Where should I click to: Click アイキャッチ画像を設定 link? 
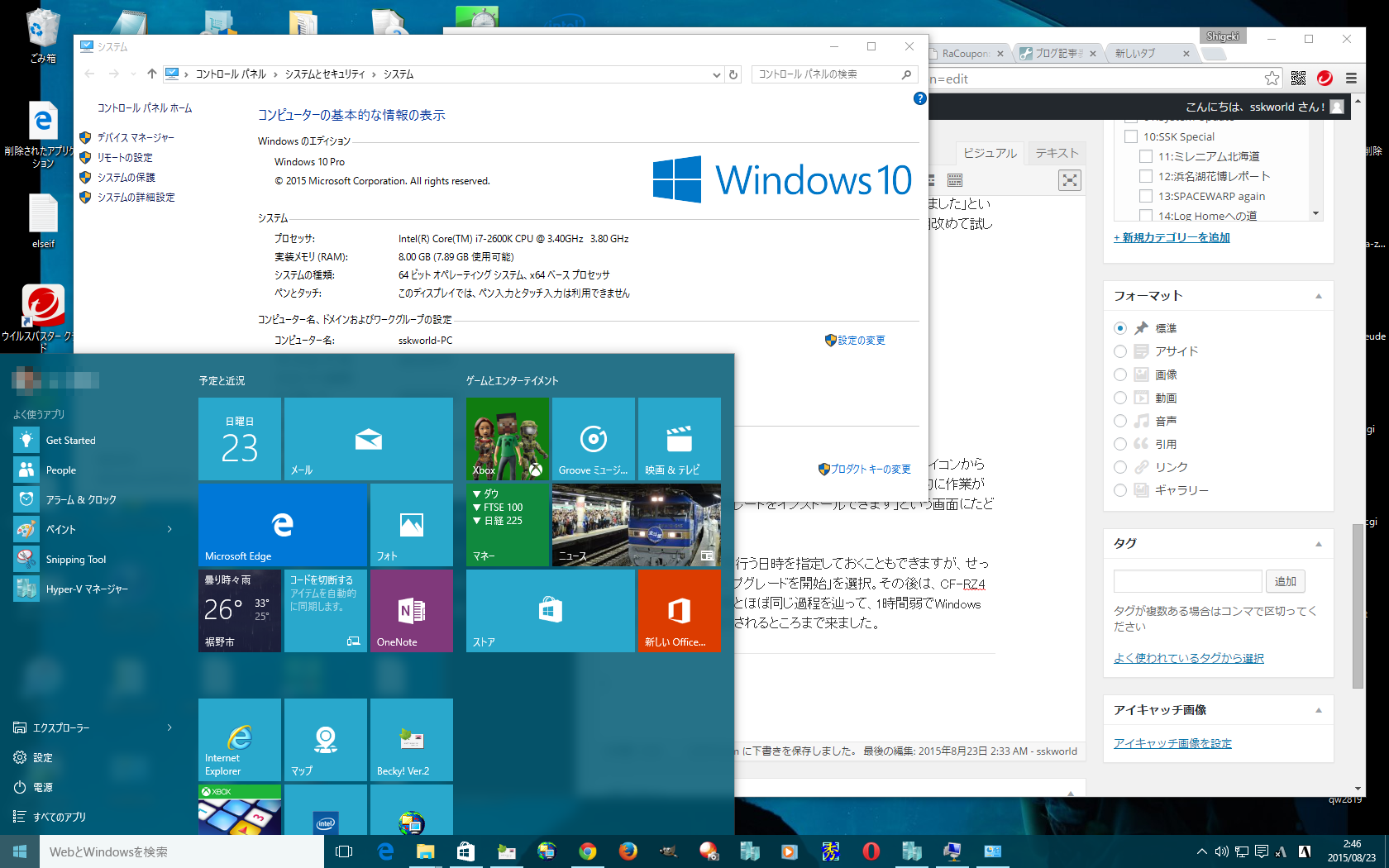(1172, 743)
